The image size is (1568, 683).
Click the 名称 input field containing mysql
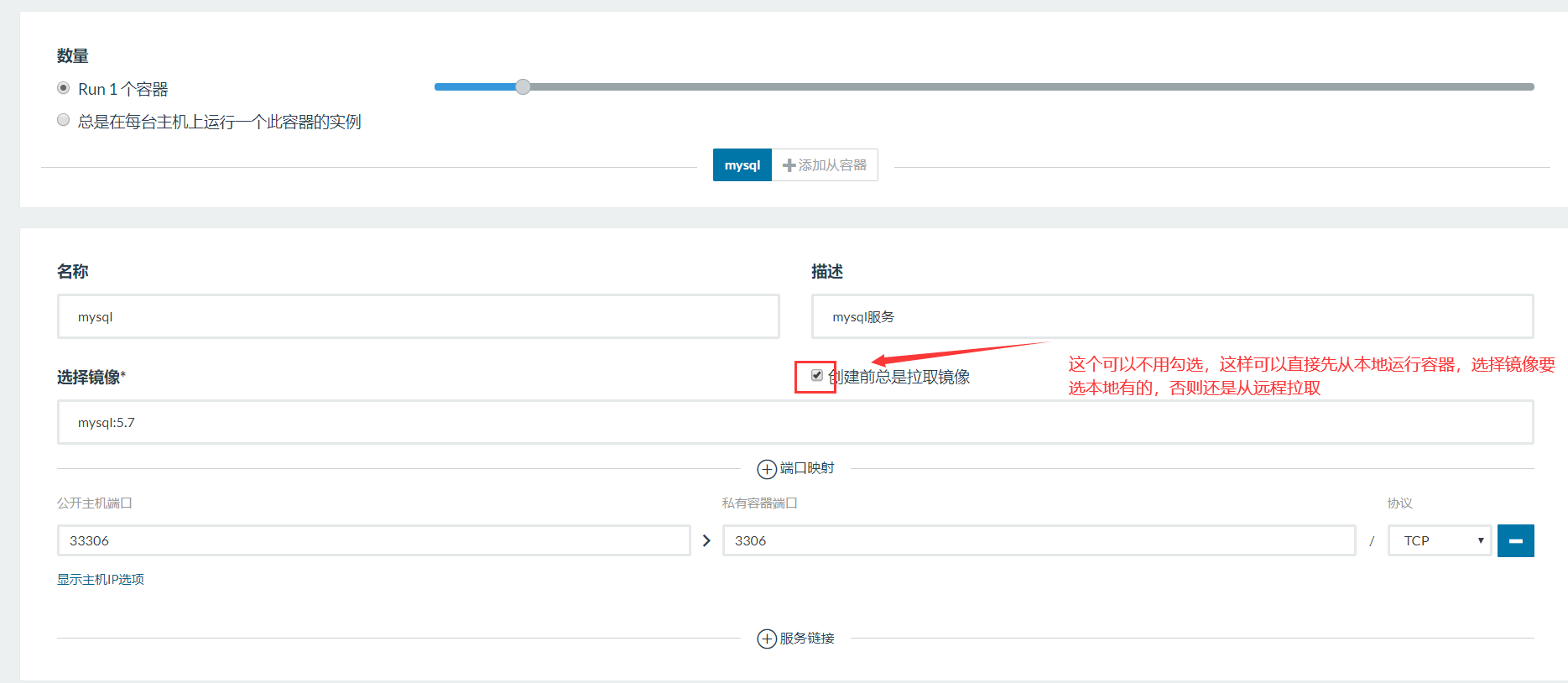[418, 317]
